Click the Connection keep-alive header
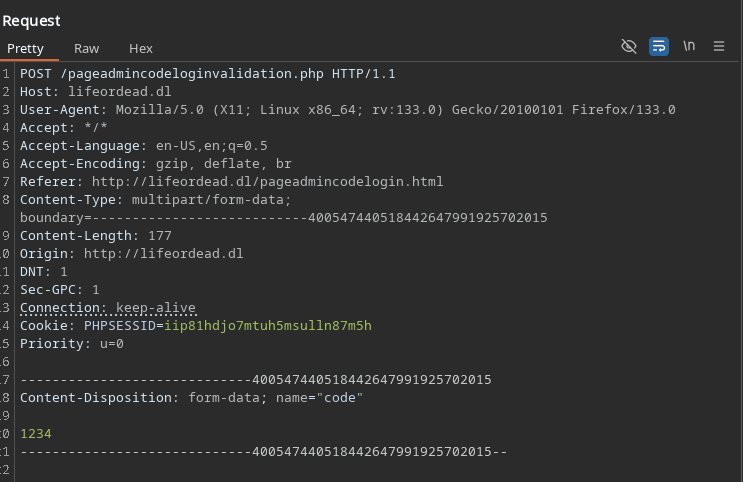743x482 pixels. point(108,308)
